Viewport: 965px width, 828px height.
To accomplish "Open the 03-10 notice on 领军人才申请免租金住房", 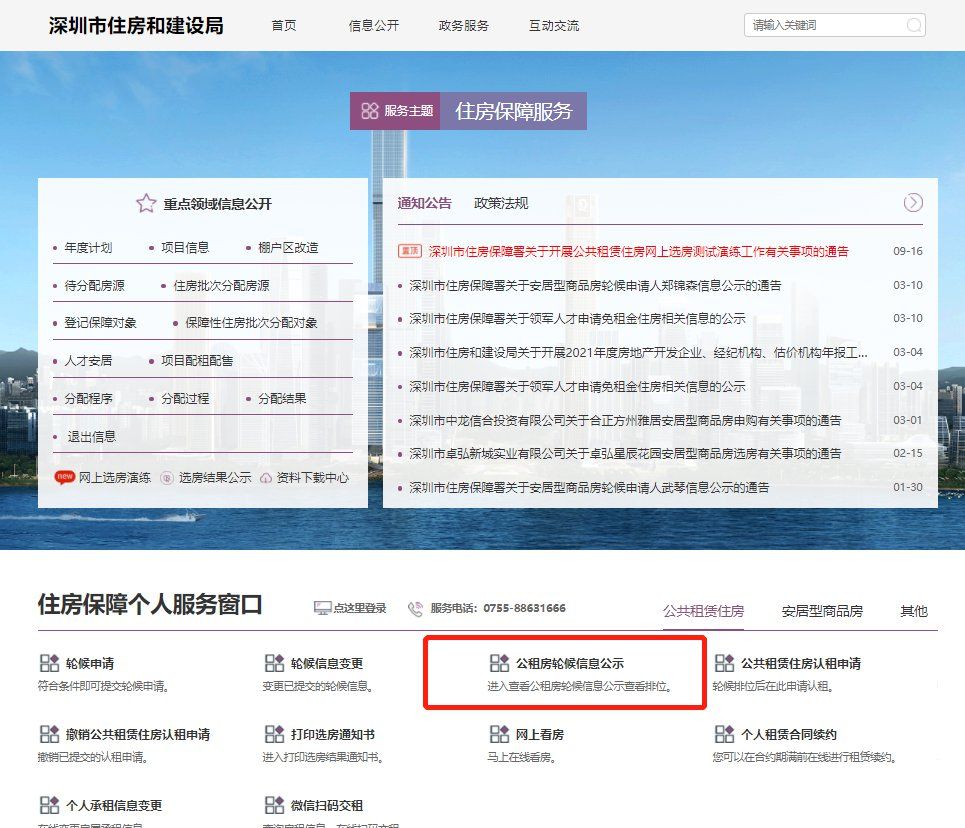I will coord(577,318).
